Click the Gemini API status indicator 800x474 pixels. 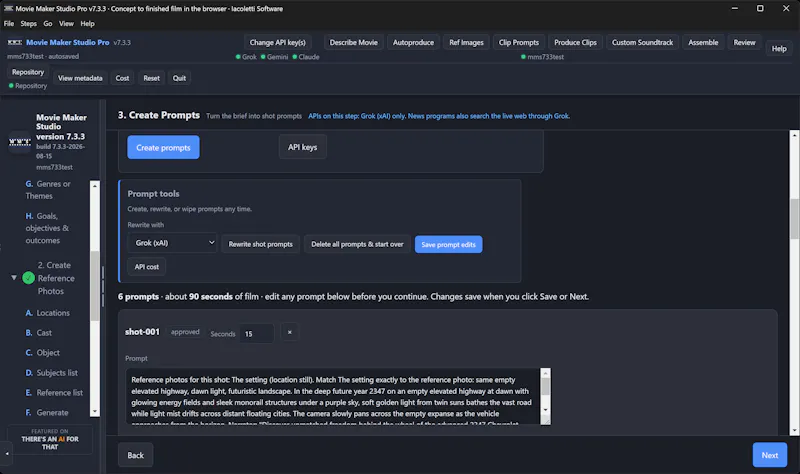tap(274, 57)
